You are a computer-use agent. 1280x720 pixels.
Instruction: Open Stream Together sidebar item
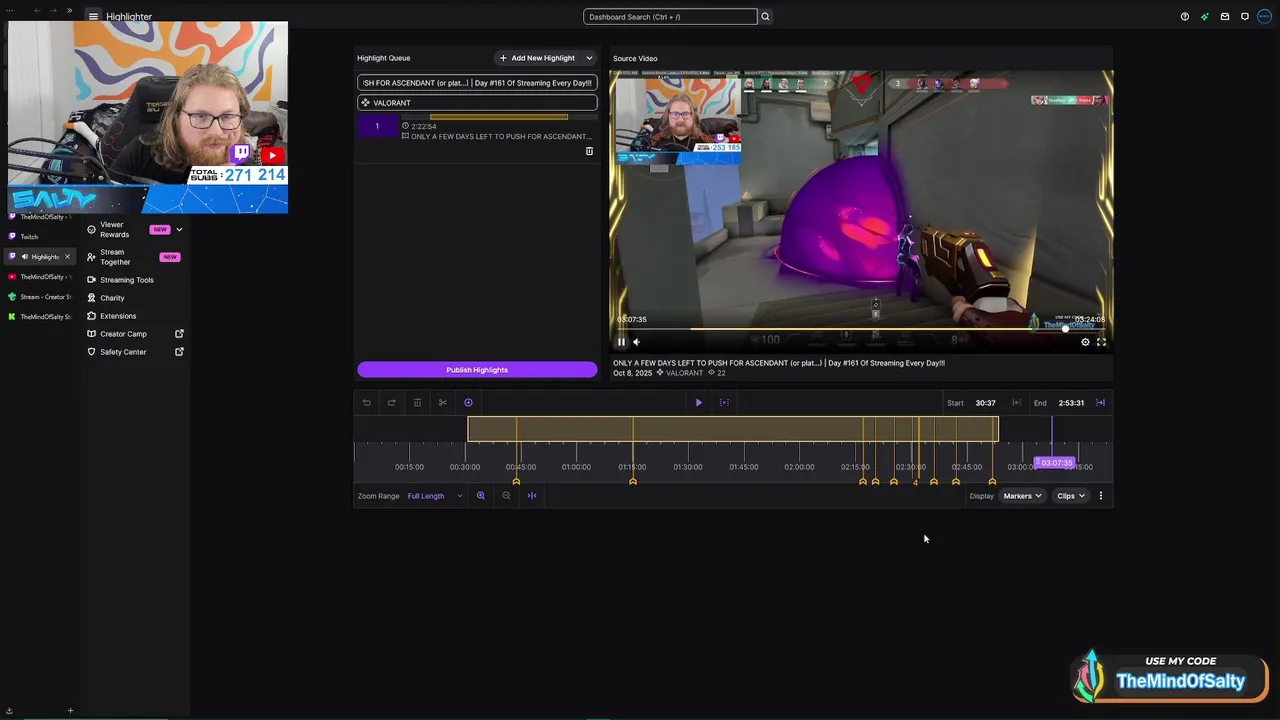click(x=132, y=257)
